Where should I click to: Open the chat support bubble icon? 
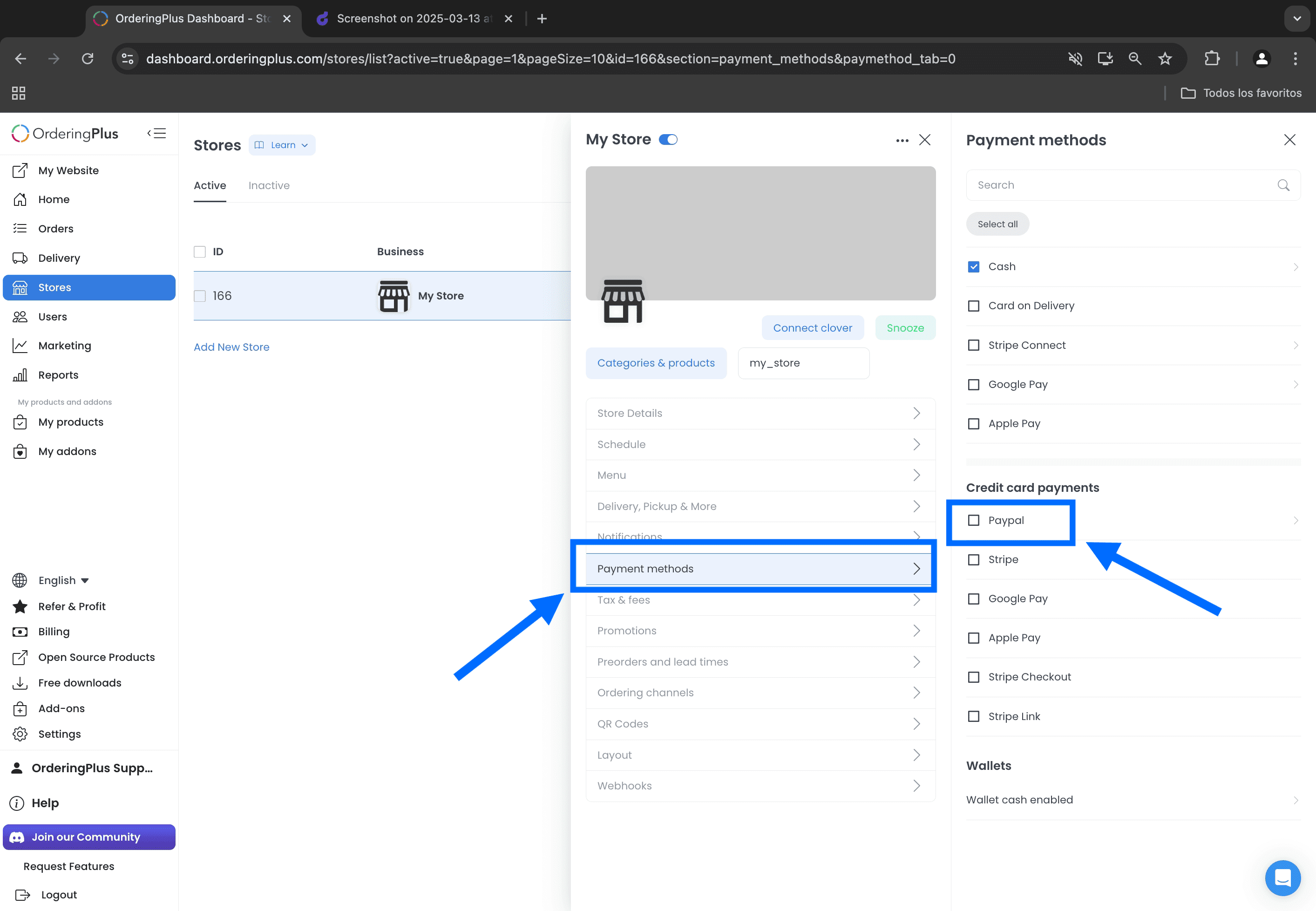coord(1282,877)
